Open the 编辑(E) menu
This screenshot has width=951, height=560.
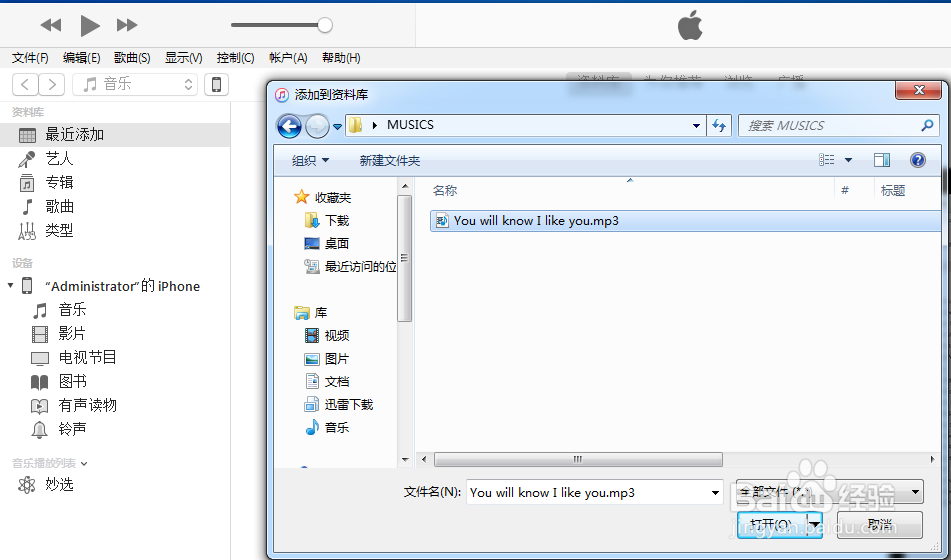(x=81, y=58)
